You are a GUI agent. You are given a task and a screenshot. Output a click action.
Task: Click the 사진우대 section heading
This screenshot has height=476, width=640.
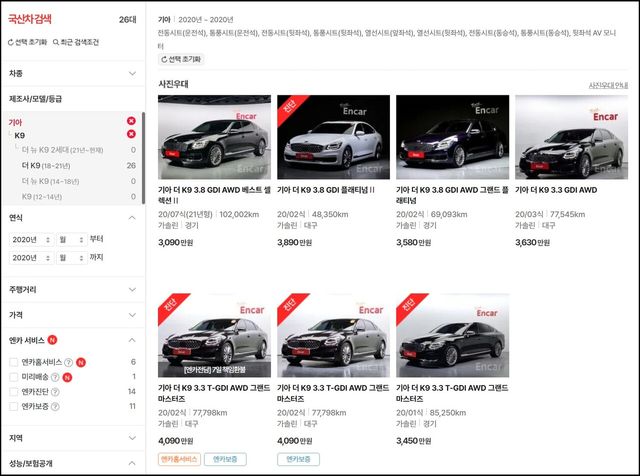click(173, 84)
